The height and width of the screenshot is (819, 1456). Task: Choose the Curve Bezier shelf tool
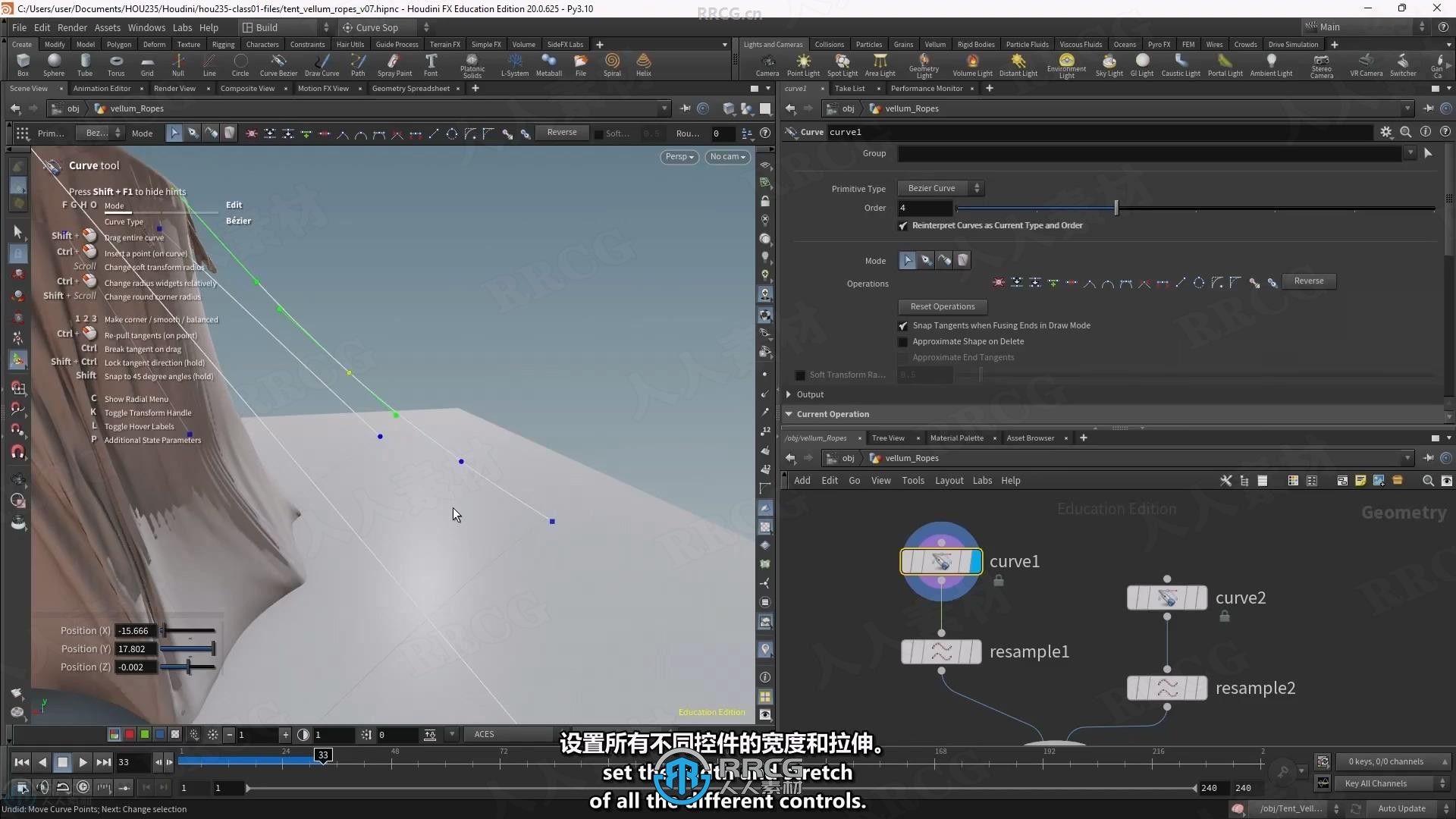coord(278,64)
